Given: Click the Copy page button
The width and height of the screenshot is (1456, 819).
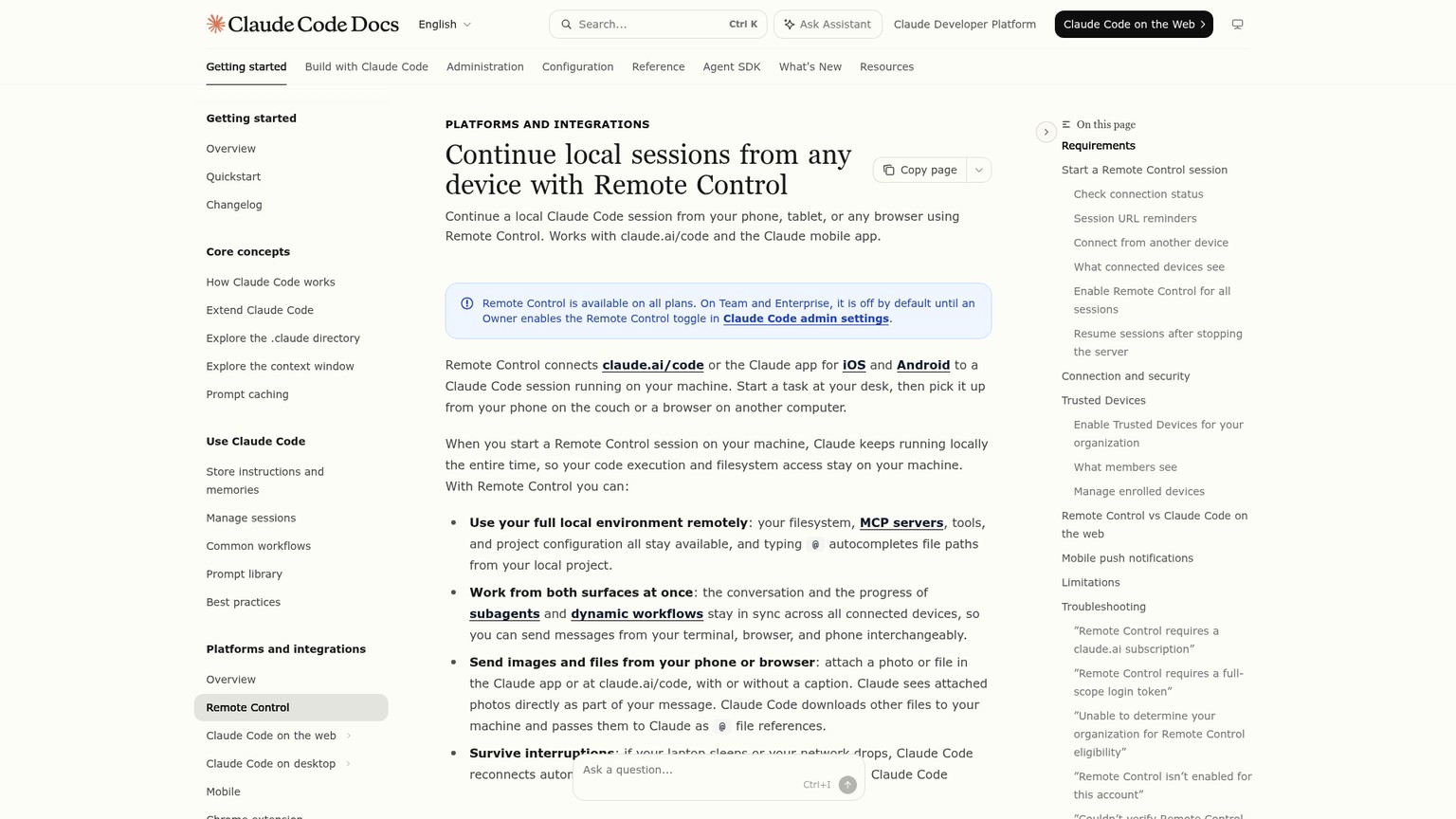Looking at the screenshot, I should [x=920, y=171].
